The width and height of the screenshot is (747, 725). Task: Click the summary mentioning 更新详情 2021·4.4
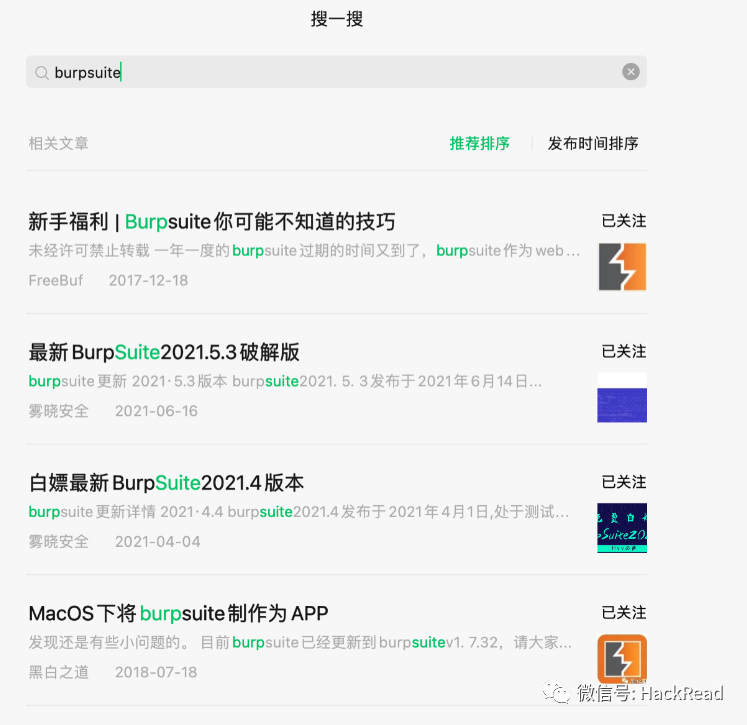pos(299,512)
